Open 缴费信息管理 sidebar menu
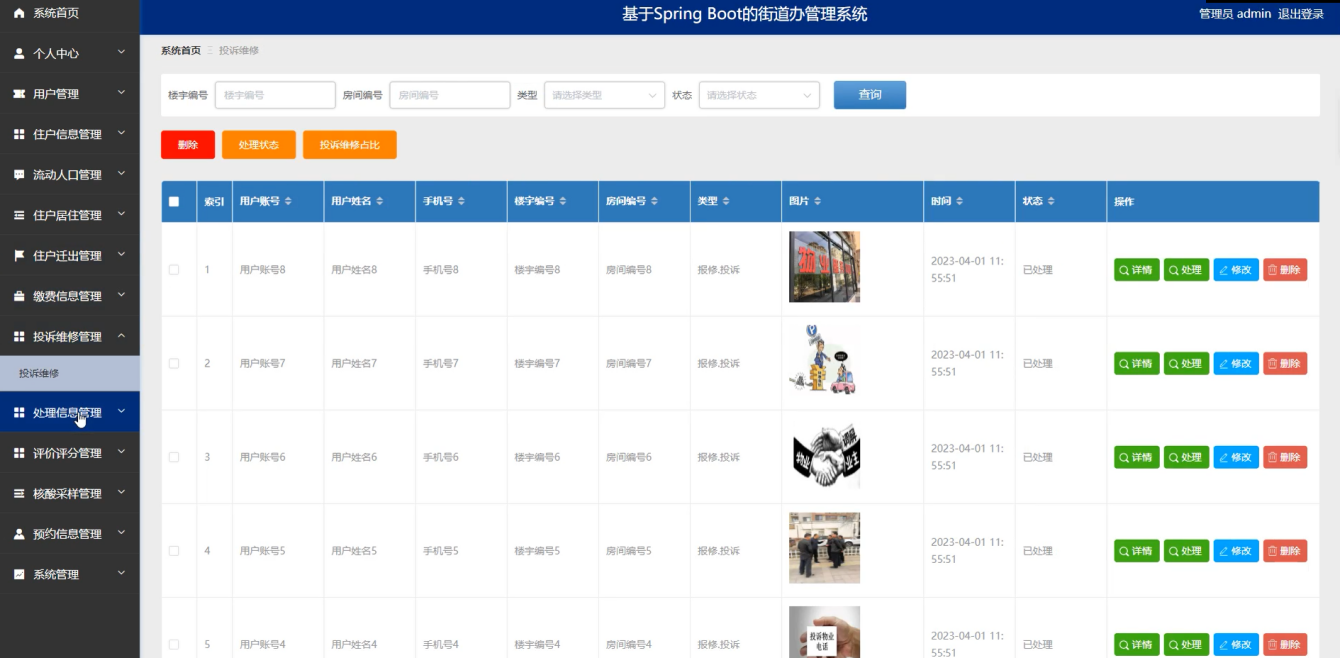Viewport: 1340px width, 658px height. pos(70,296)
